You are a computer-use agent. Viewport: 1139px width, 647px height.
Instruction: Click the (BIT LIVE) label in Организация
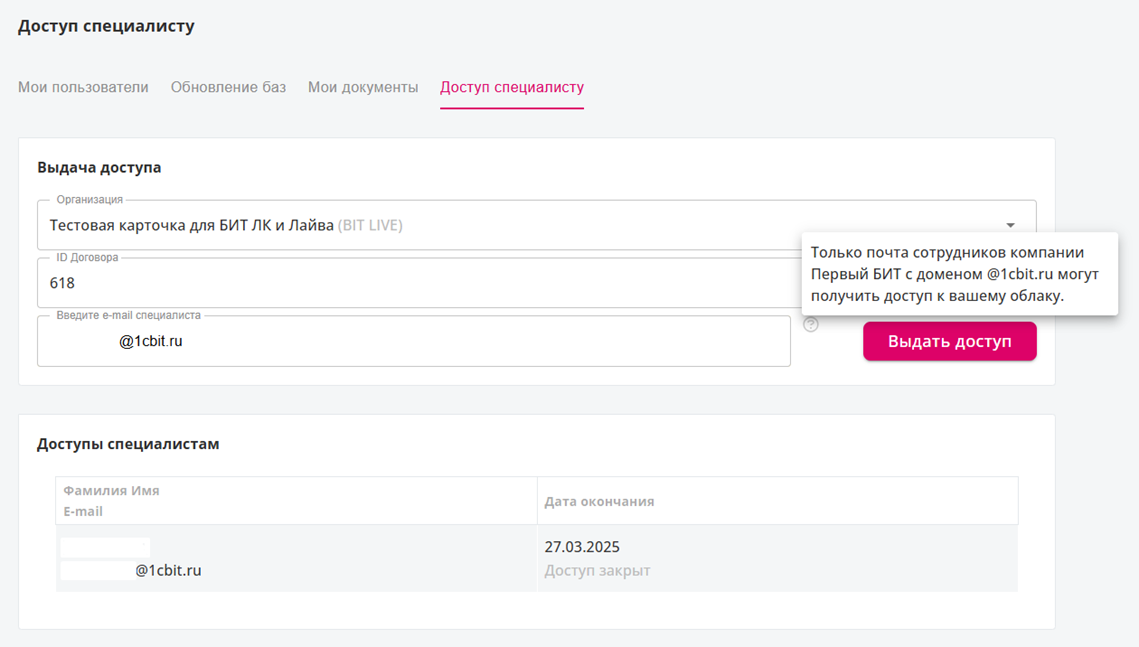tap(370, 225)
